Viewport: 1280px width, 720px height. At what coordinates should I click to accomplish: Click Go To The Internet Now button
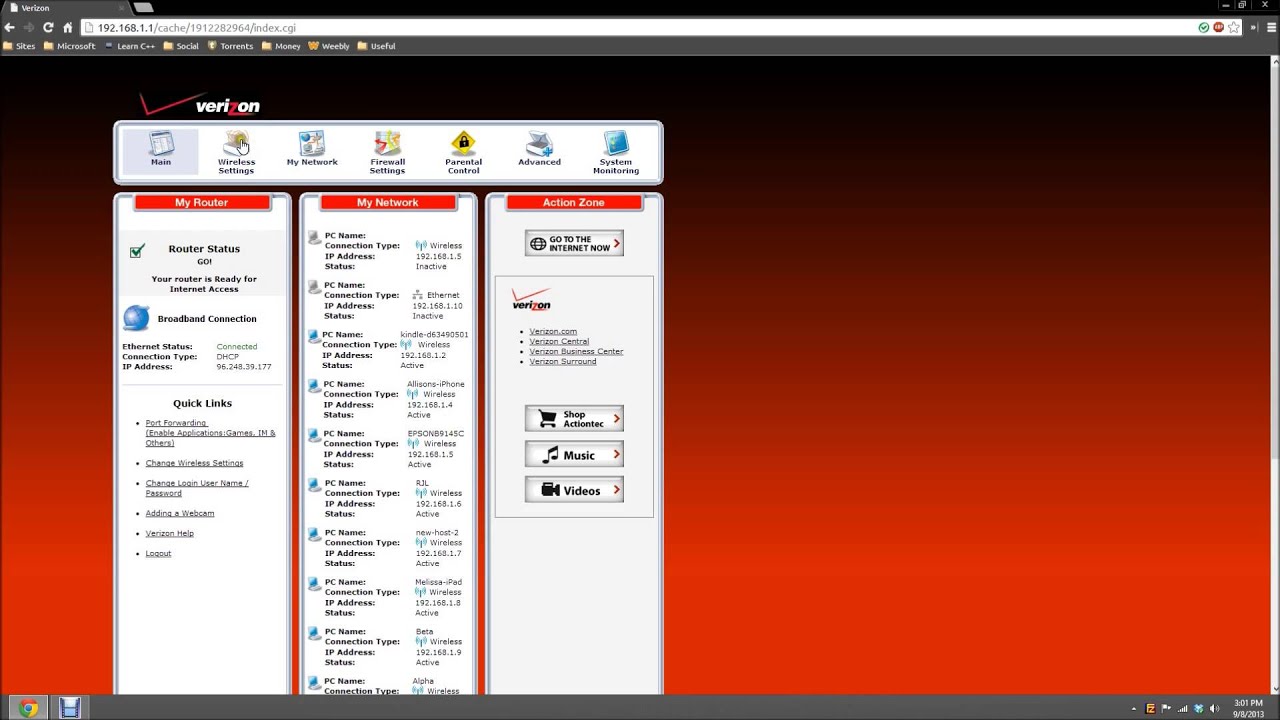[574, 243]
